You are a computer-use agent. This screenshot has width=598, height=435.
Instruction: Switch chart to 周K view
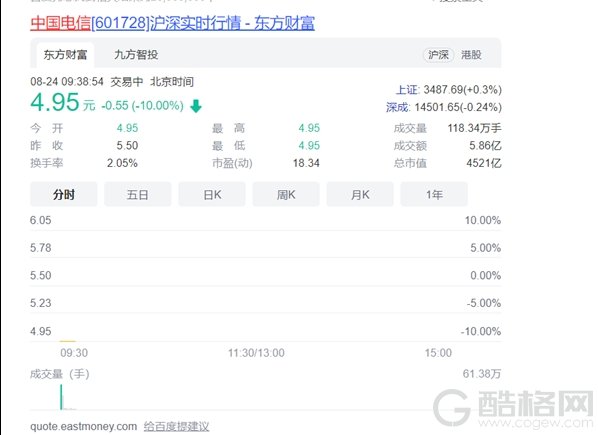tap(286, 194)
